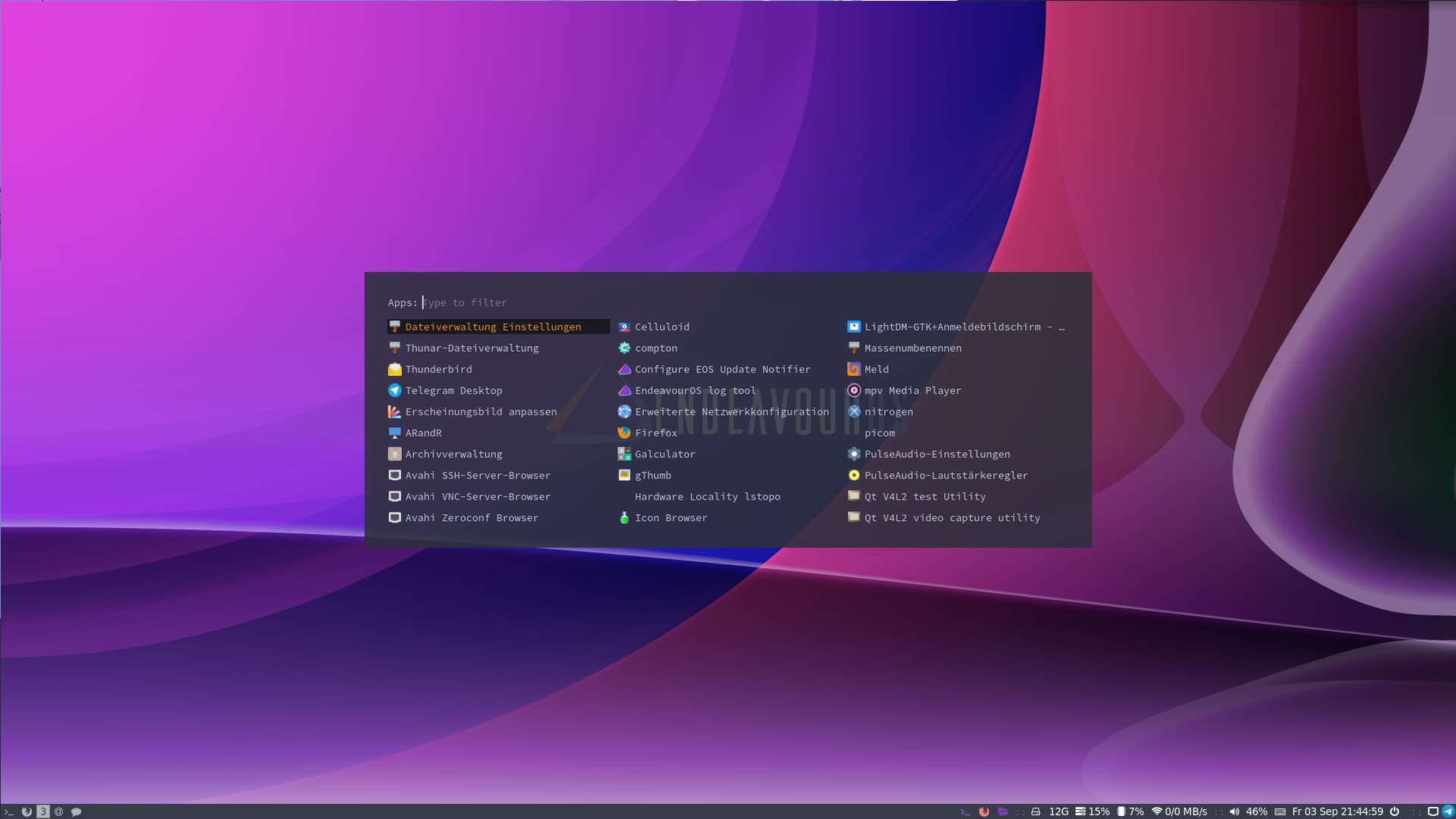1456x819 pixels.
Task: Open Erweiterte Netzwerkkonfiguration via network icon
Action: 624,412
